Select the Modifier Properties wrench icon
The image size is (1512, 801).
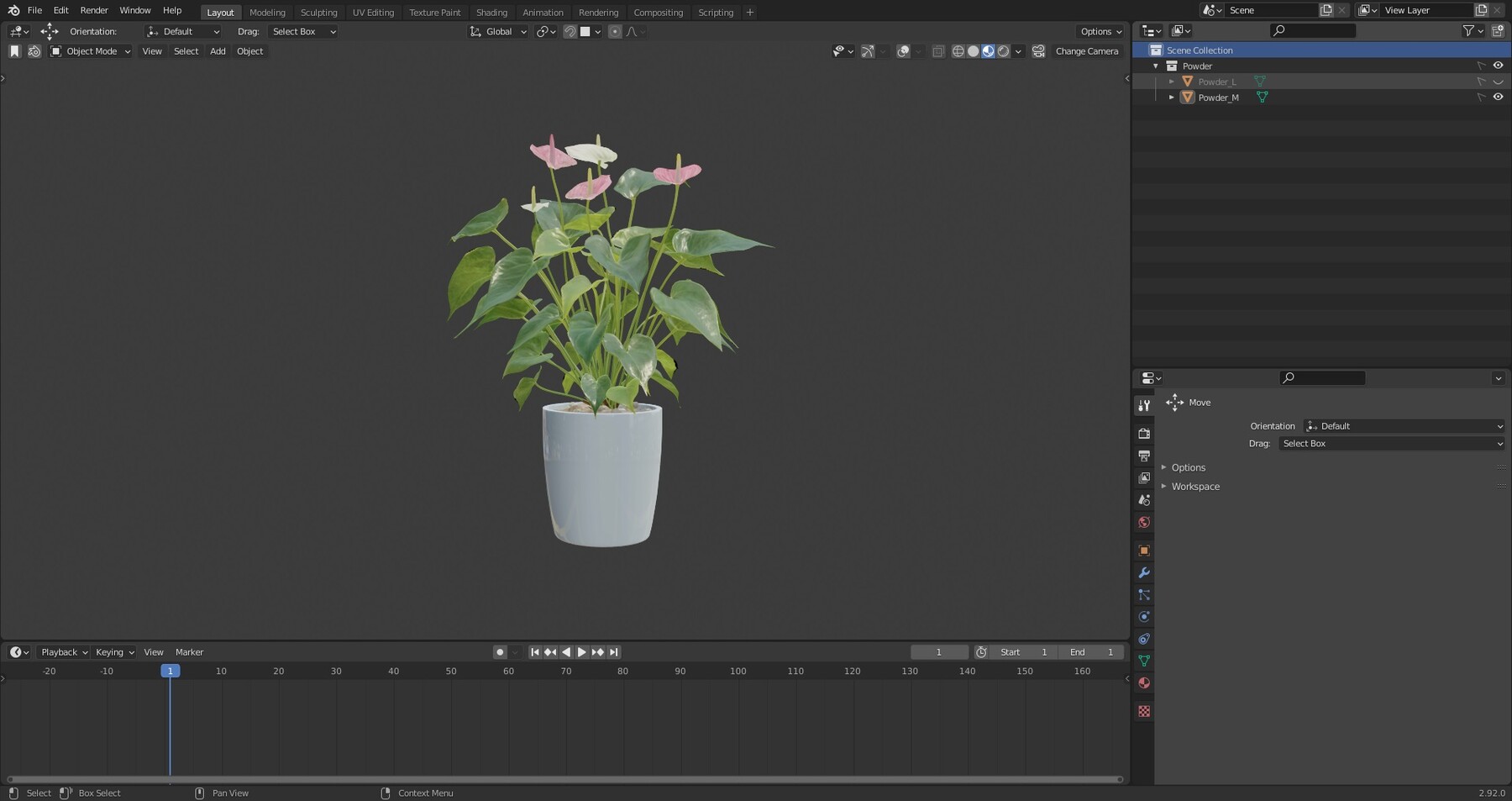click(x=1144, y=572)
